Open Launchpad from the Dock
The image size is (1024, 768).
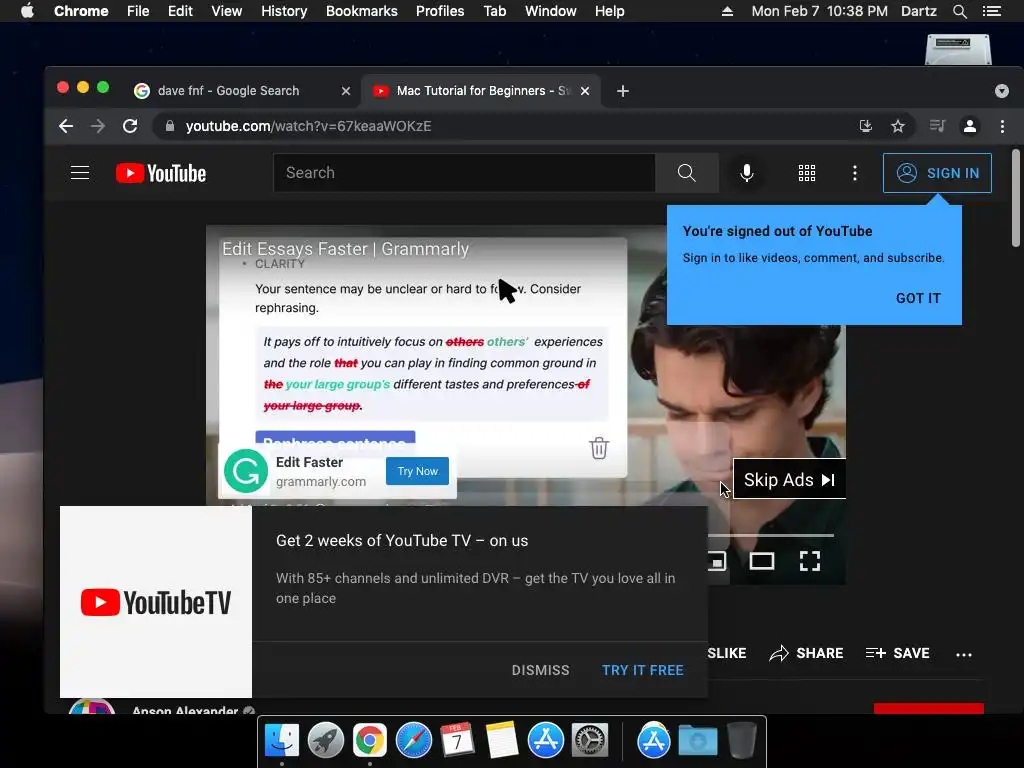(x=325, y=741)
